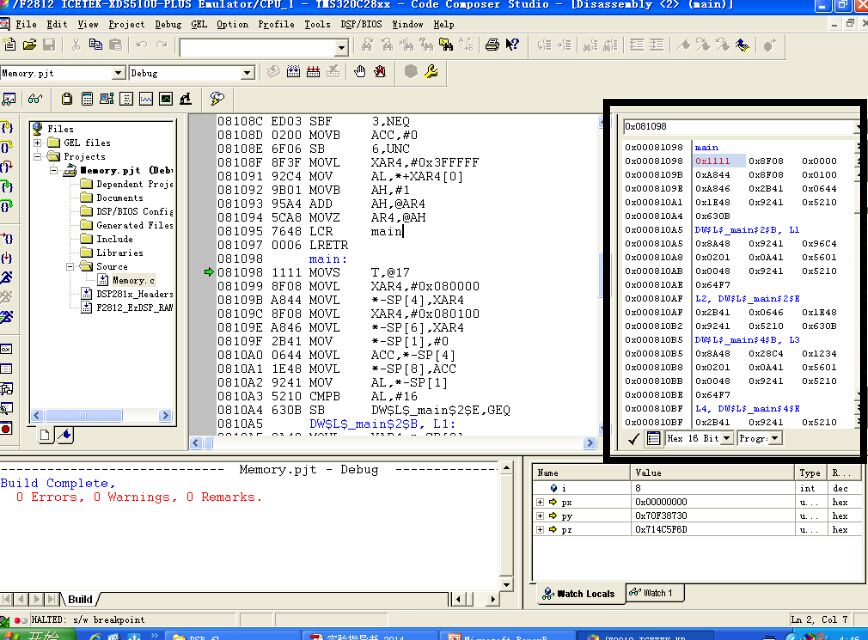Click the lightning cloud scripting icon
This screenshot has width=868, height=640.
216,99
